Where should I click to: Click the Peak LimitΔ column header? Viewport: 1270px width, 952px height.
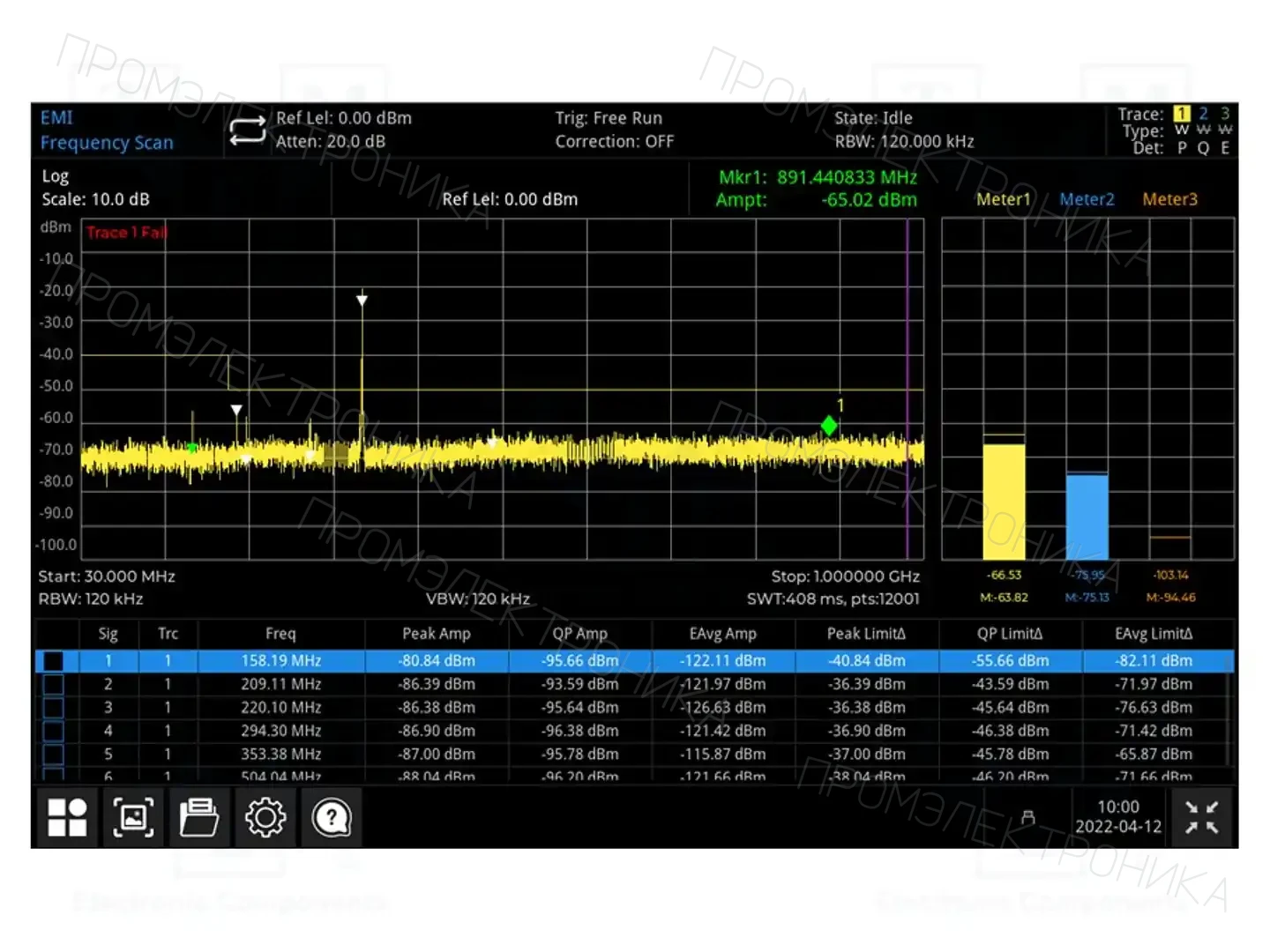866,634
